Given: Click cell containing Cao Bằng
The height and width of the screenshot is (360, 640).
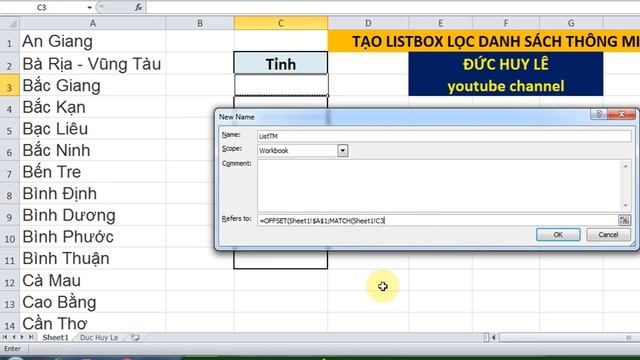Looking at the screenshot, I should (x=93, y=302).
